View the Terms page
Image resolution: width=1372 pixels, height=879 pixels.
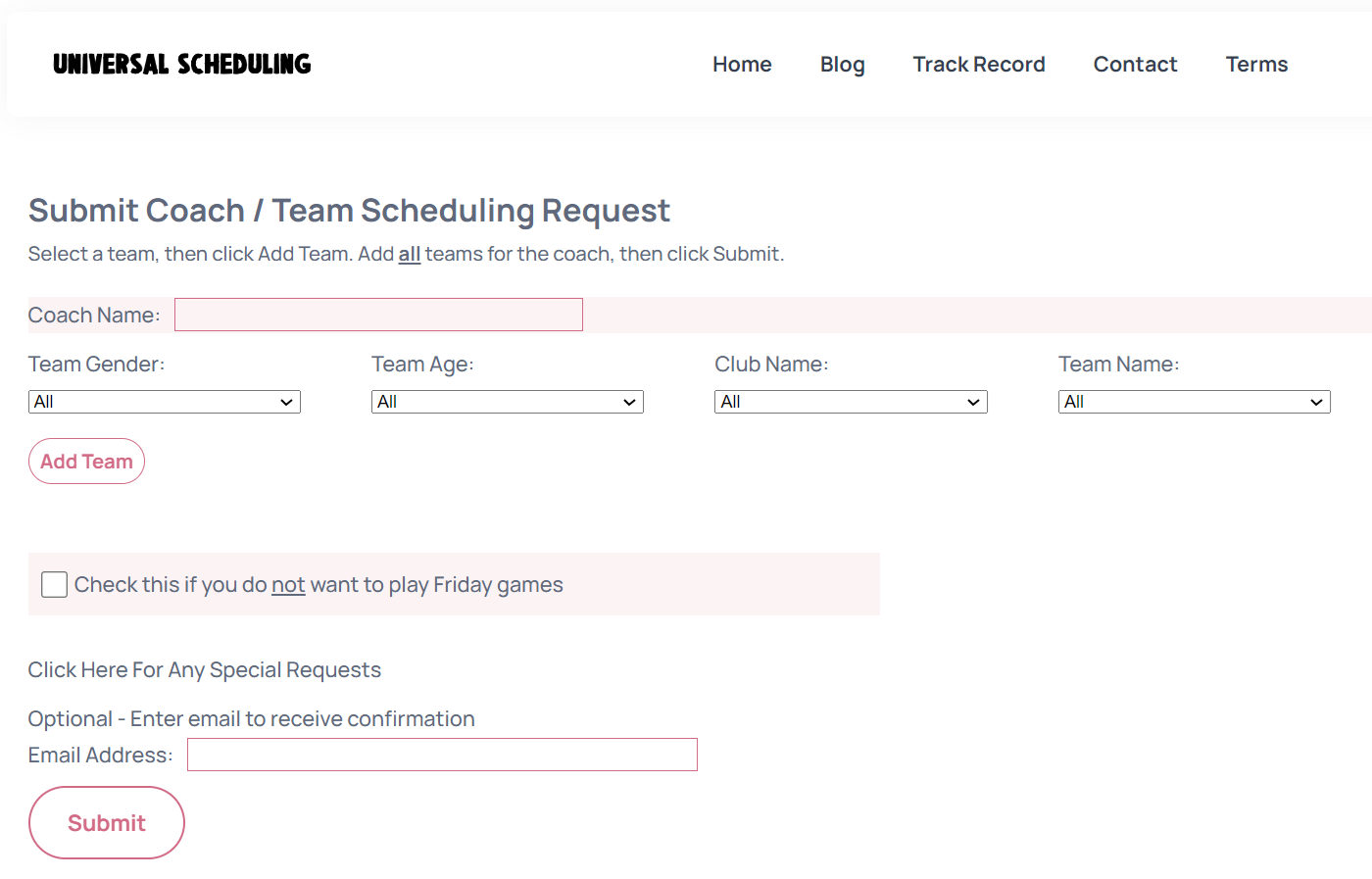click(x=1256, y=64)
